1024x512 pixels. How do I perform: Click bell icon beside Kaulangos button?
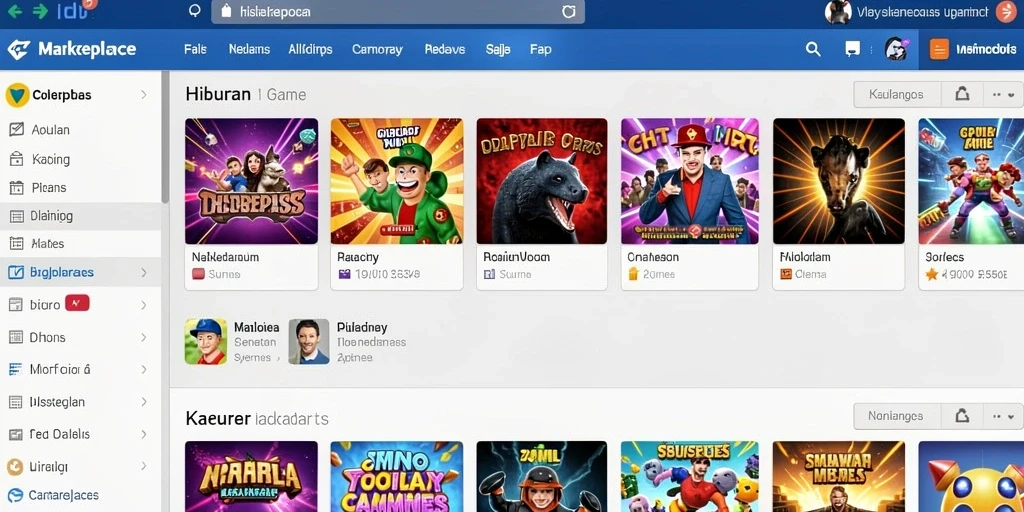pyautogui.click(x=962, y=95)
